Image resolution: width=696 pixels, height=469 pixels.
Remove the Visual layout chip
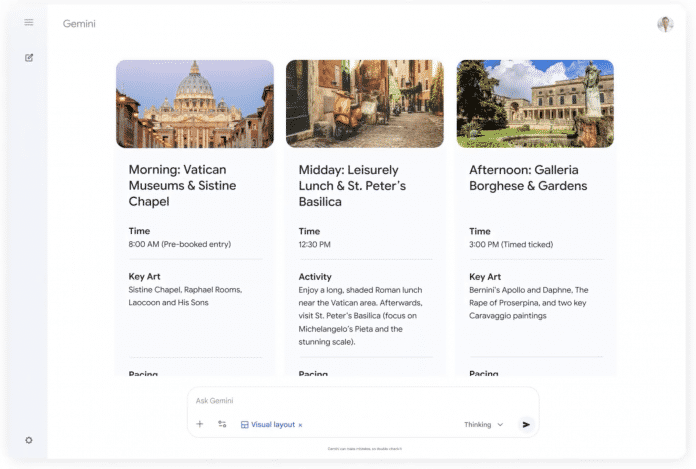click(x=301, y=425)
